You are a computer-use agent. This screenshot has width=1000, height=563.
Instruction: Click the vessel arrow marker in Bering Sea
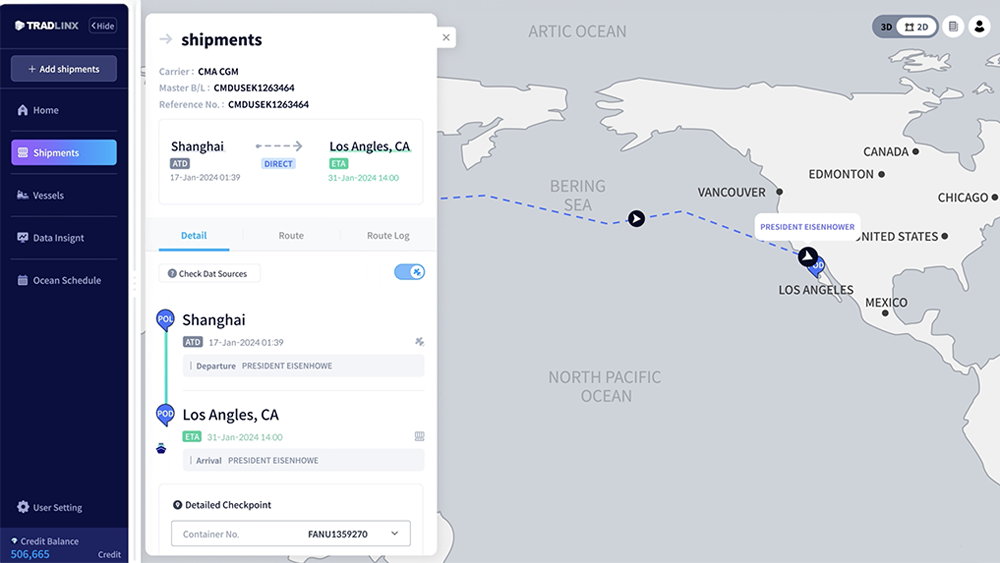(x=636, y=219)
